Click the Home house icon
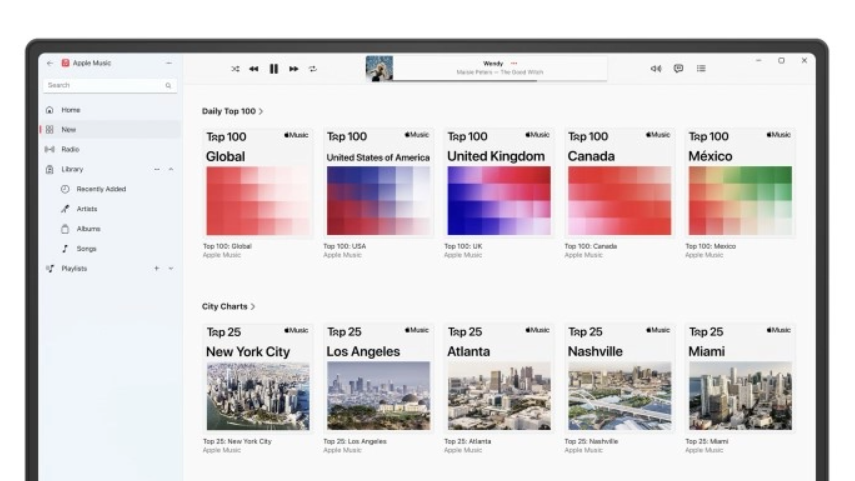 [x=50, y=110]
